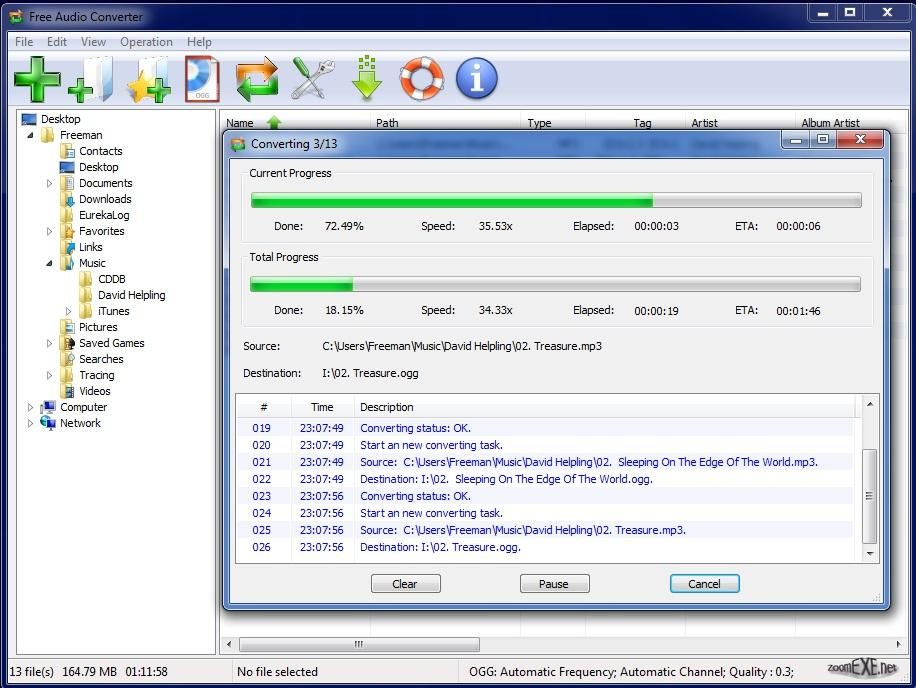This screenshot has width=916, height=688.
Task: Click the orange Convert arrows icon
Action: (x=257, y=79)
